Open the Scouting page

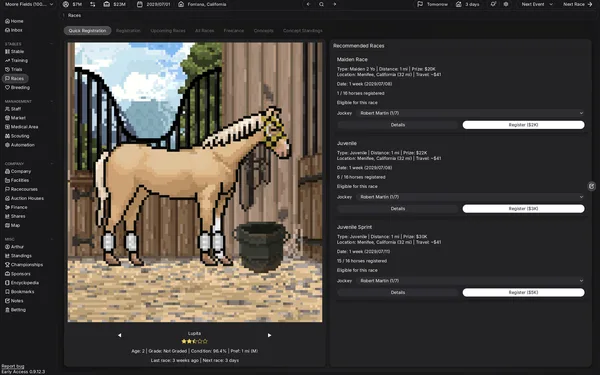point(17,136)
